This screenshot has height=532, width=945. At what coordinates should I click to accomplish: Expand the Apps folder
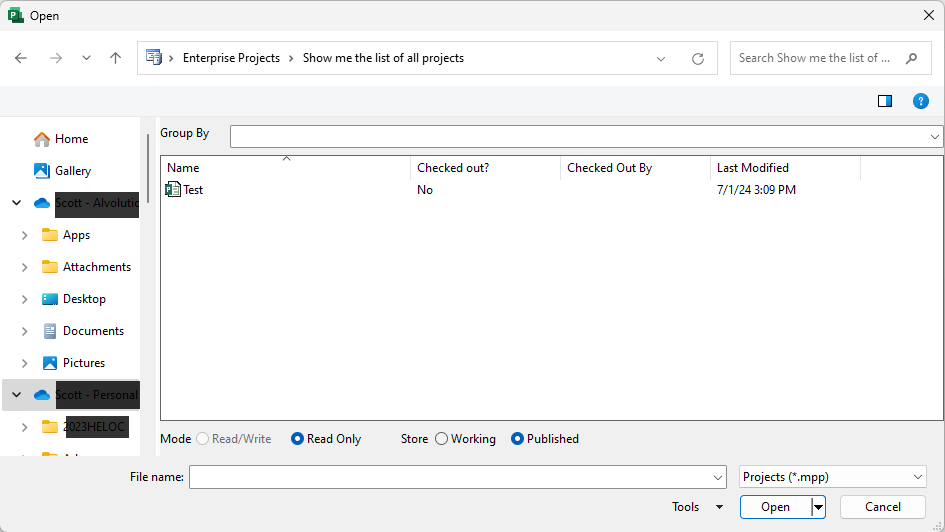[25, 235]
